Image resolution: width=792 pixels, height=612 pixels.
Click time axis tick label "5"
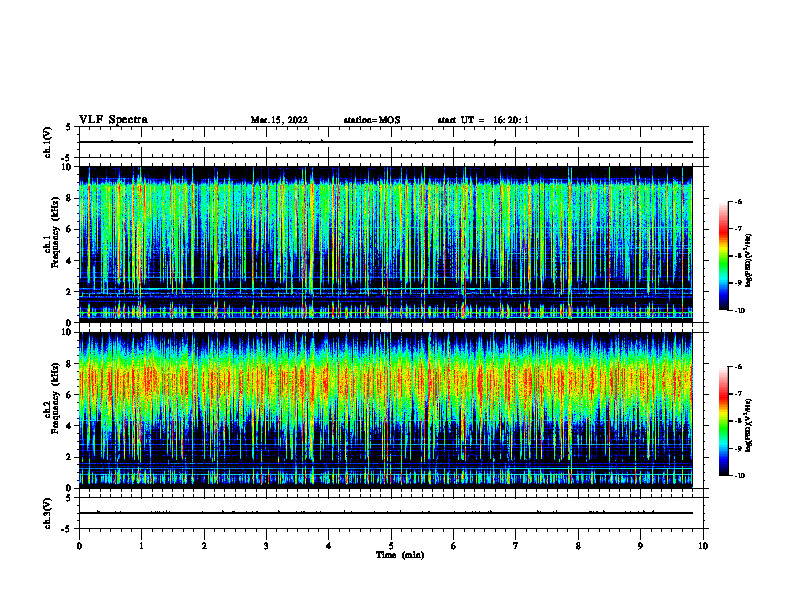point(391,546)
